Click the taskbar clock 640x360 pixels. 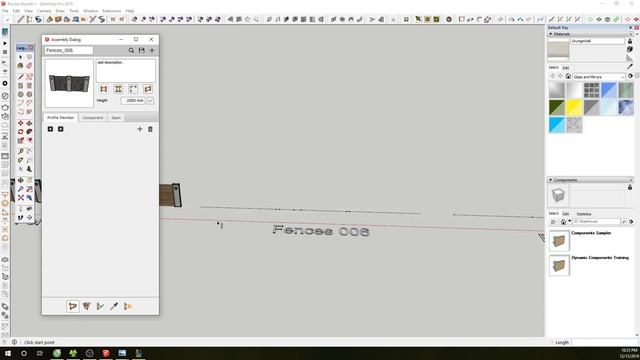click(x=629, y=353)
